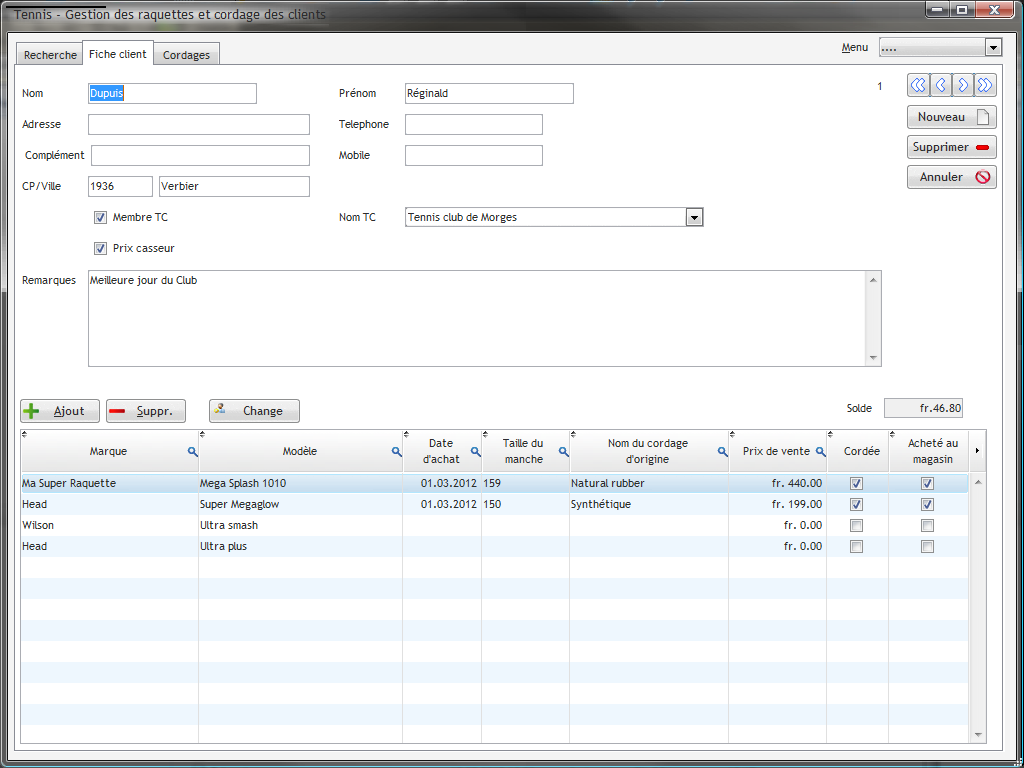Click the search icon in the Marque column header

[193, 451]
